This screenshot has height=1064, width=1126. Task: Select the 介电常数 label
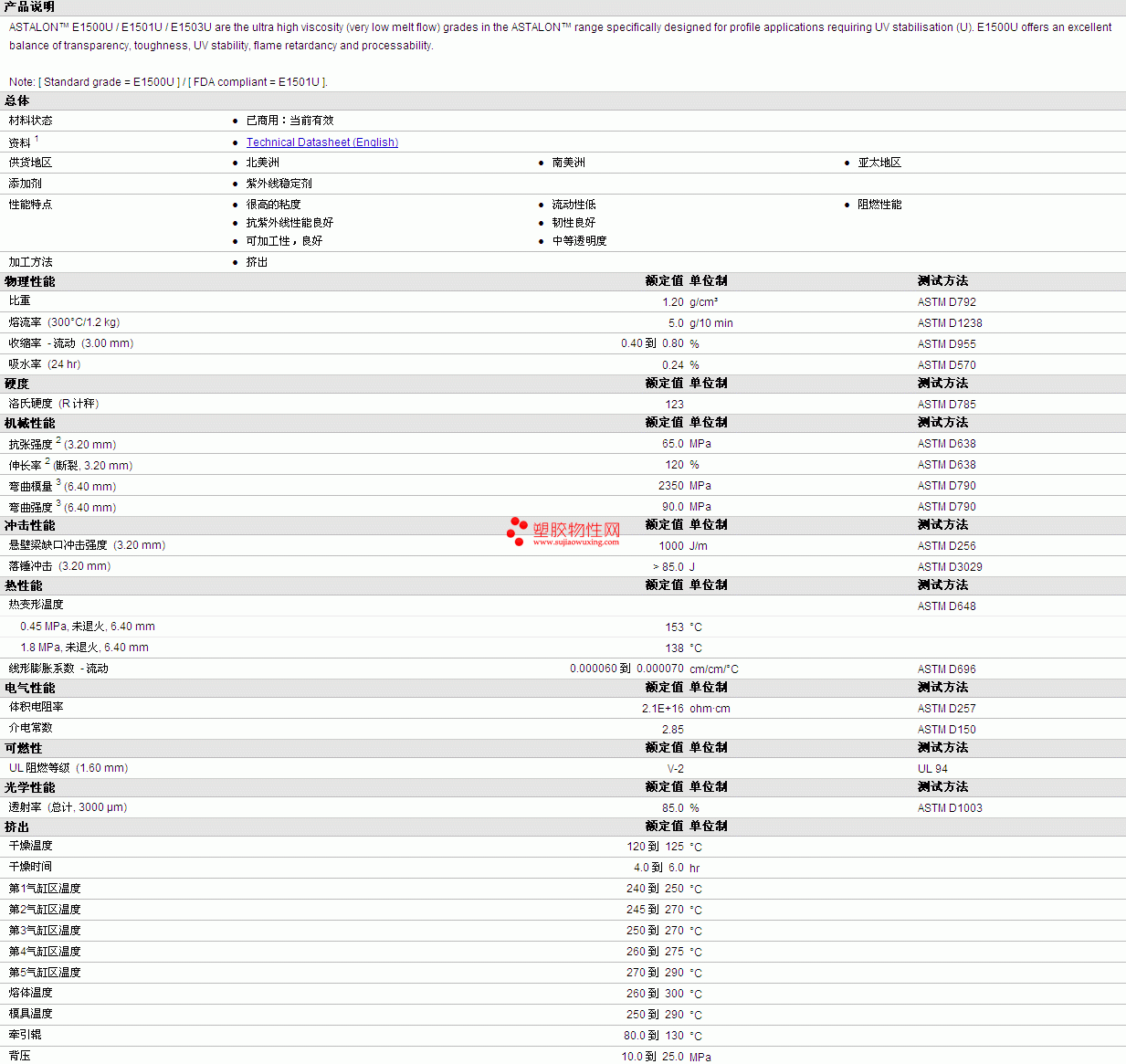coord(31,728)
